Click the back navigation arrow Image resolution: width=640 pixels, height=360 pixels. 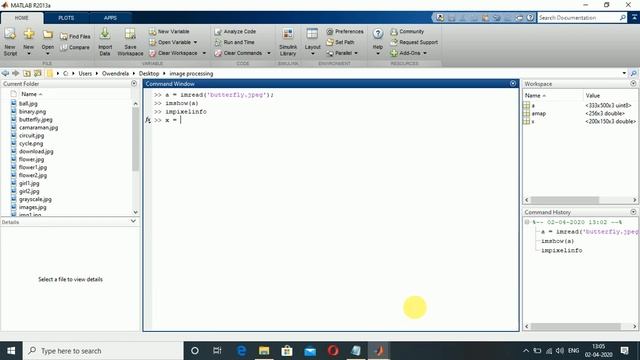(5, 73)
